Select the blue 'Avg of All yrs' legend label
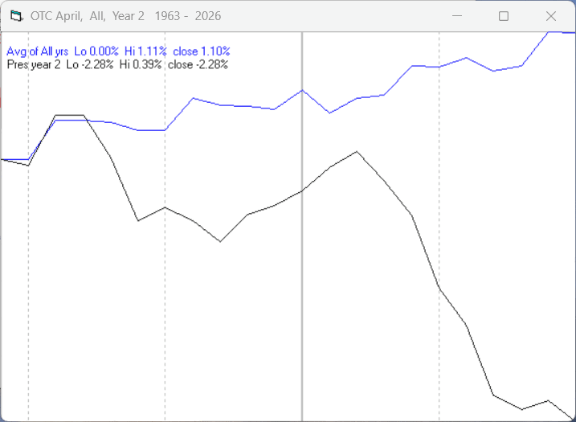 tap(37, 51)
